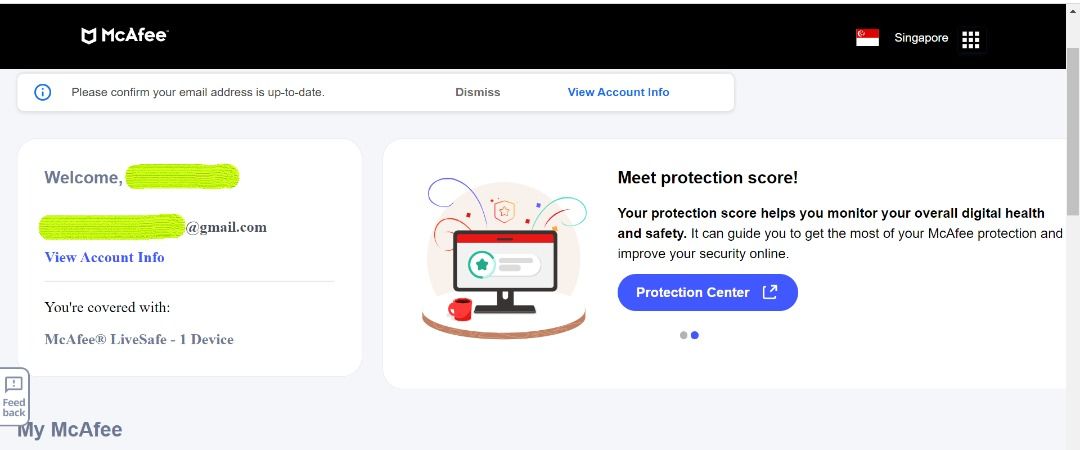Dismiss the email confirmation notice

tap(477, 92)
